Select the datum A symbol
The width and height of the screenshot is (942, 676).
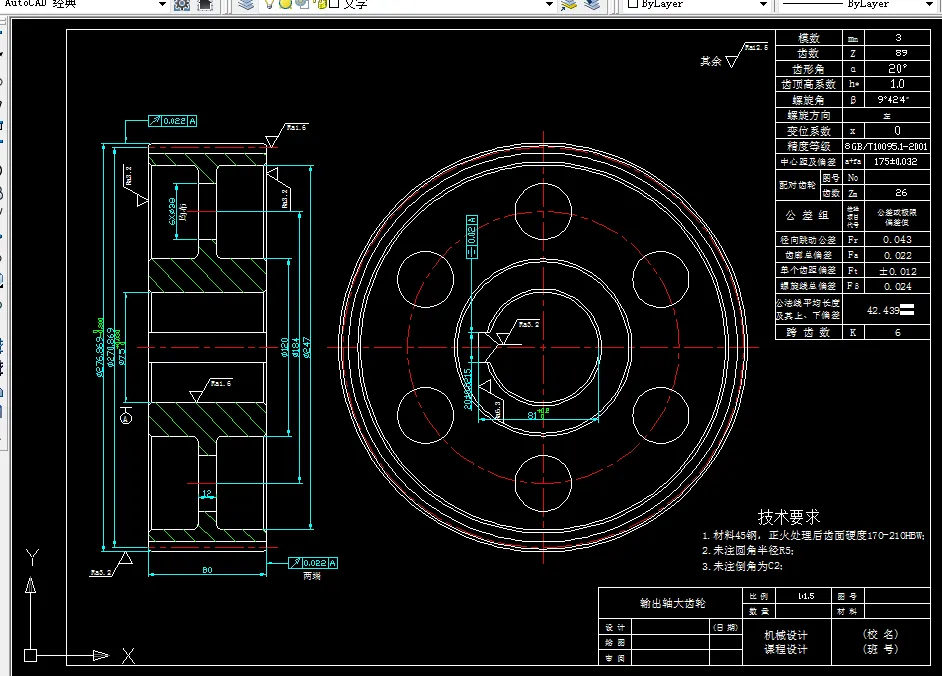click(x=126, y=417)
